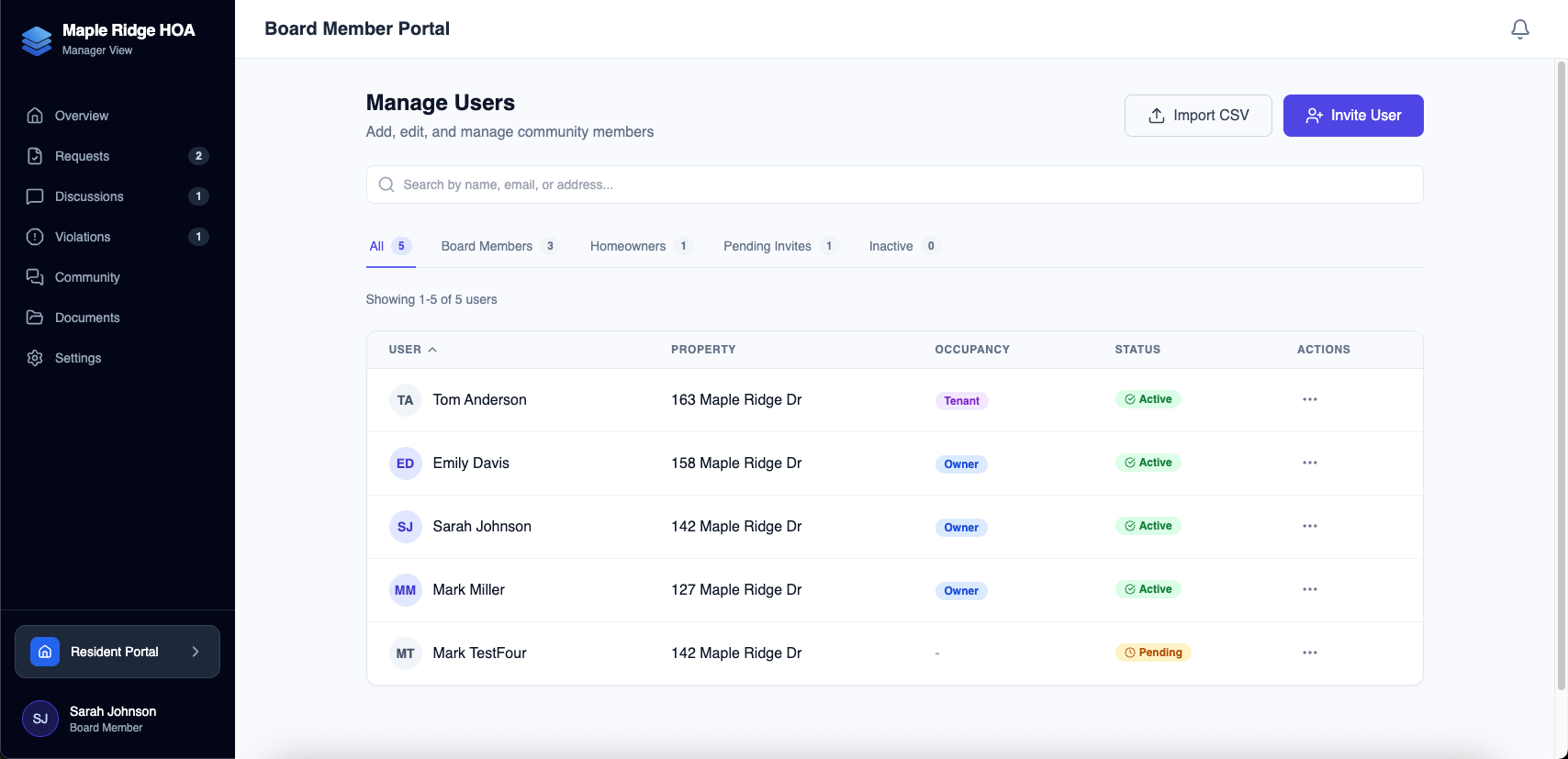Viewport: 1568px width, 759px height.
Task: Click the Import CSV button
Action: coord(1198,116)
